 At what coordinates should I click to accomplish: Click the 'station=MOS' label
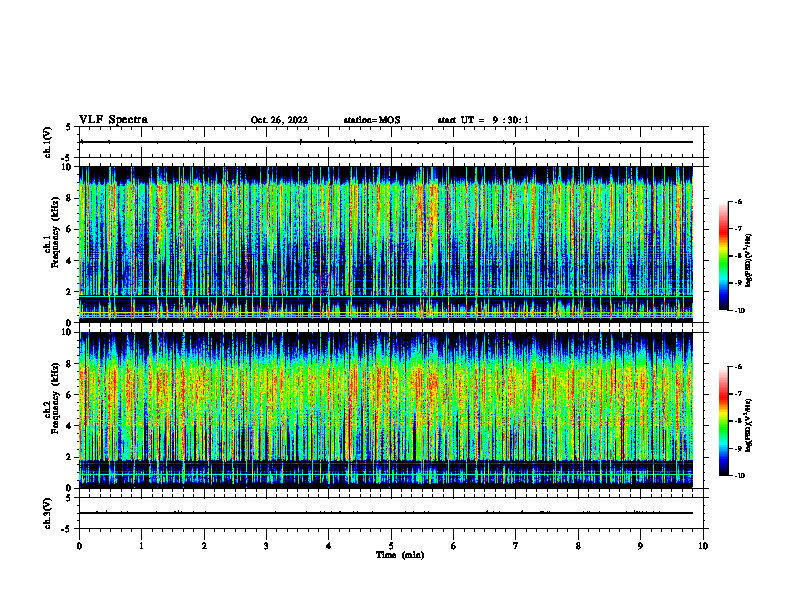pyautogui.click(x=372, y=120)
